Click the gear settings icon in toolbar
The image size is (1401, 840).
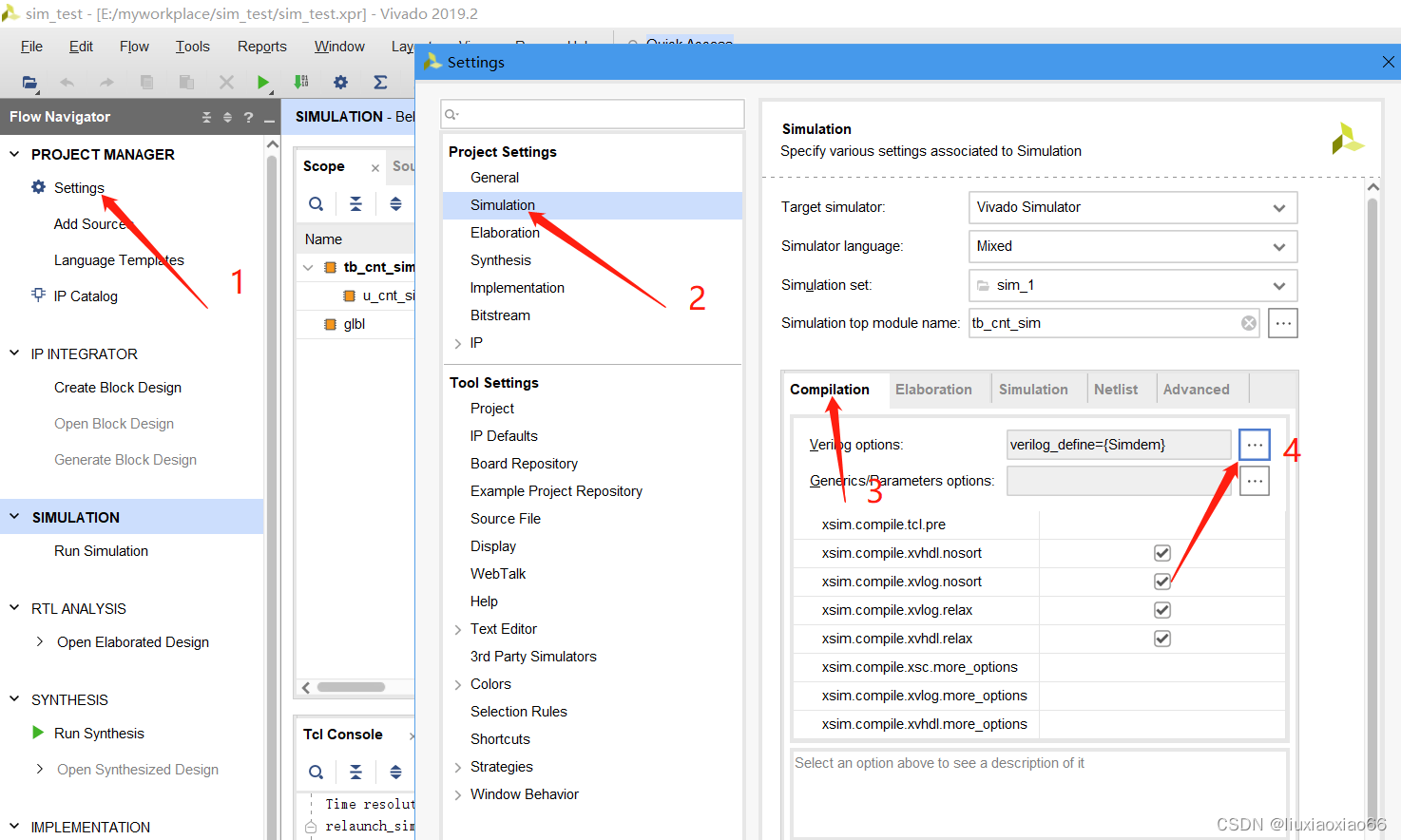click(x=340, y=83)
